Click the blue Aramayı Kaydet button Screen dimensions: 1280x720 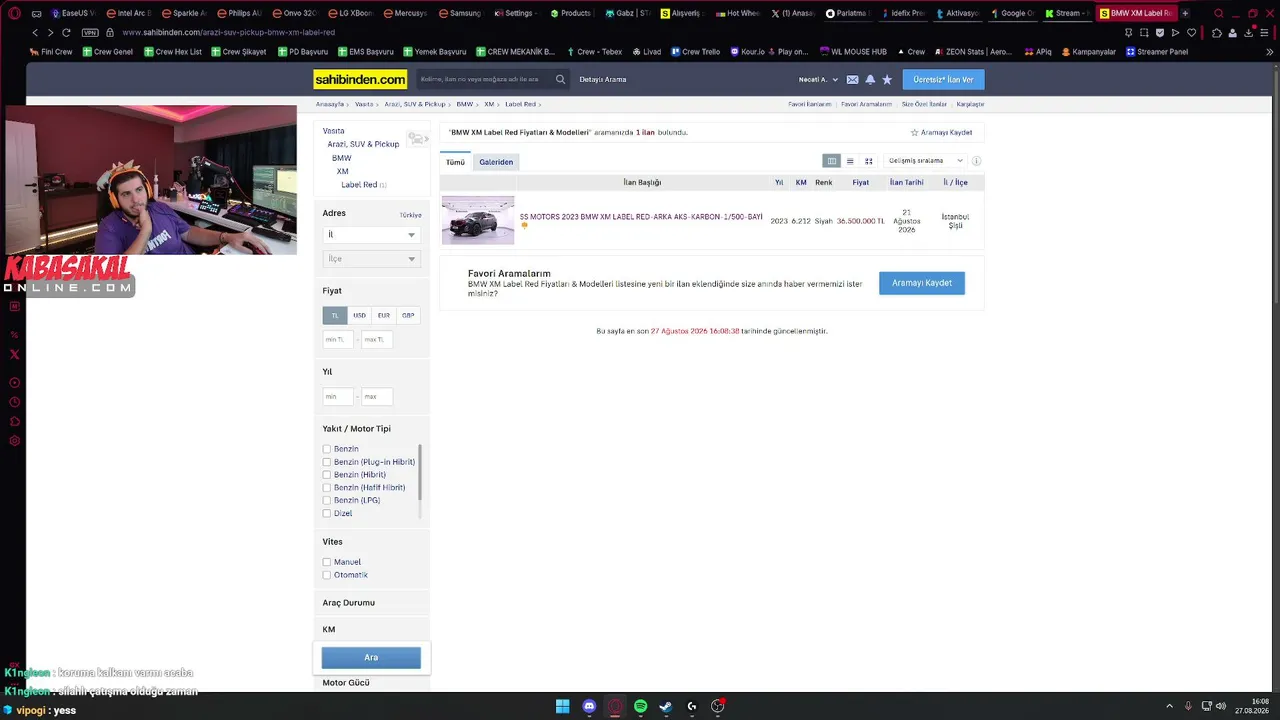coord(922,283)
